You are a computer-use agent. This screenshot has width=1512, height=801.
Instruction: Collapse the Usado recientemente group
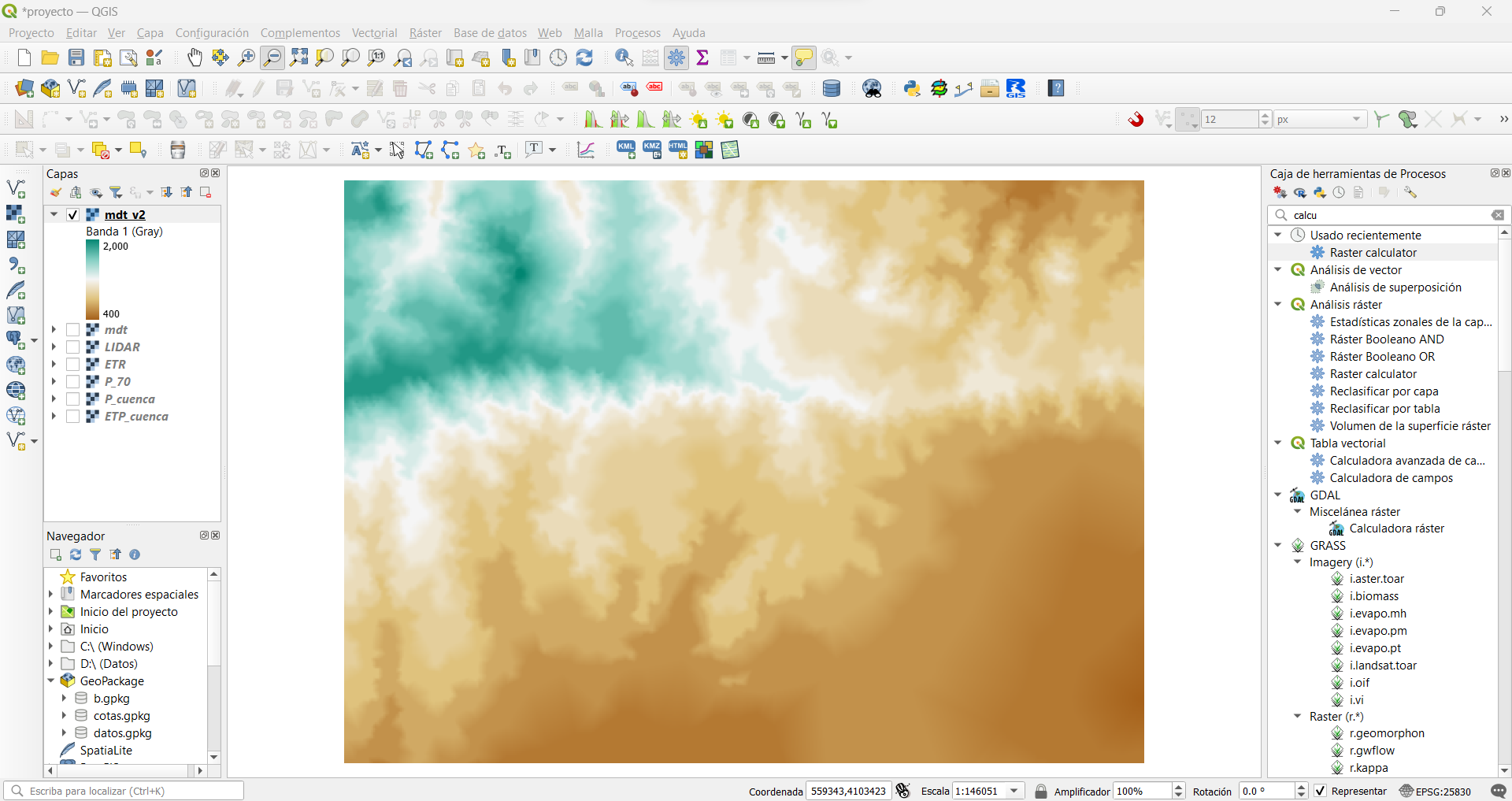pyautogui.click(x=1277, y=235)
